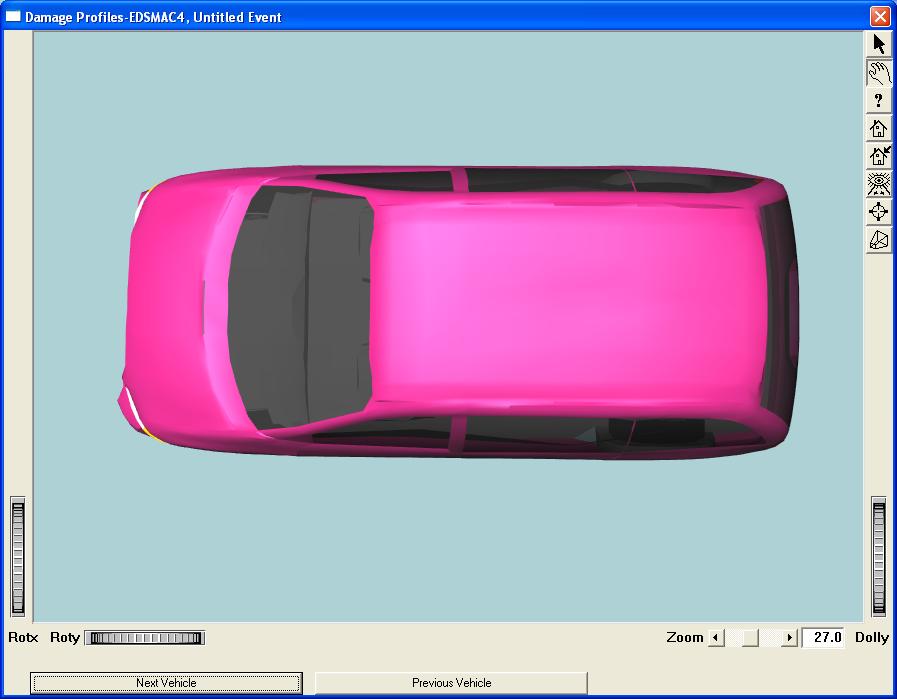Select the arrow pick tool
This screenshot has height=699, width=897.
[879, 44]
